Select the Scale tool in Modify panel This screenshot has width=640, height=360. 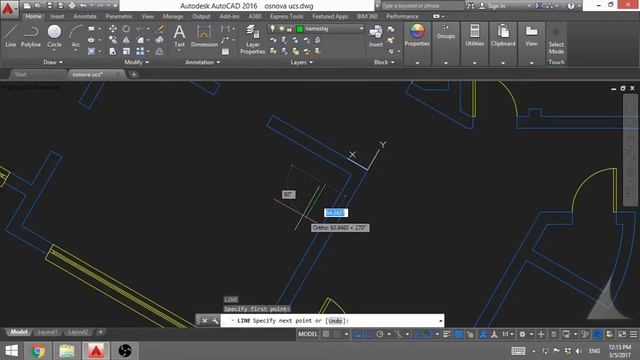tap(127, 51)
